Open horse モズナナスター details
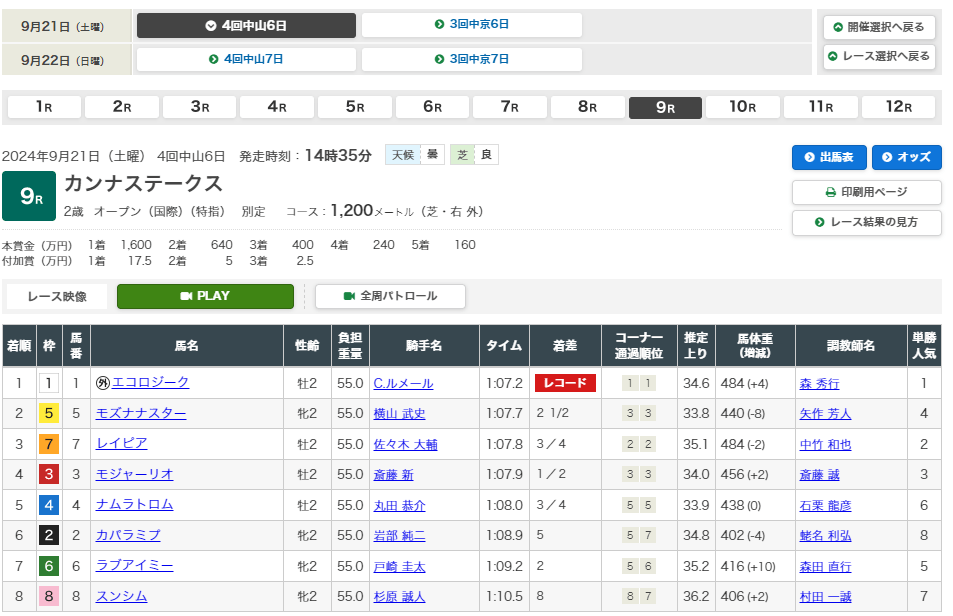This screenshot has width=953, height=616. [x=141, y=414]
